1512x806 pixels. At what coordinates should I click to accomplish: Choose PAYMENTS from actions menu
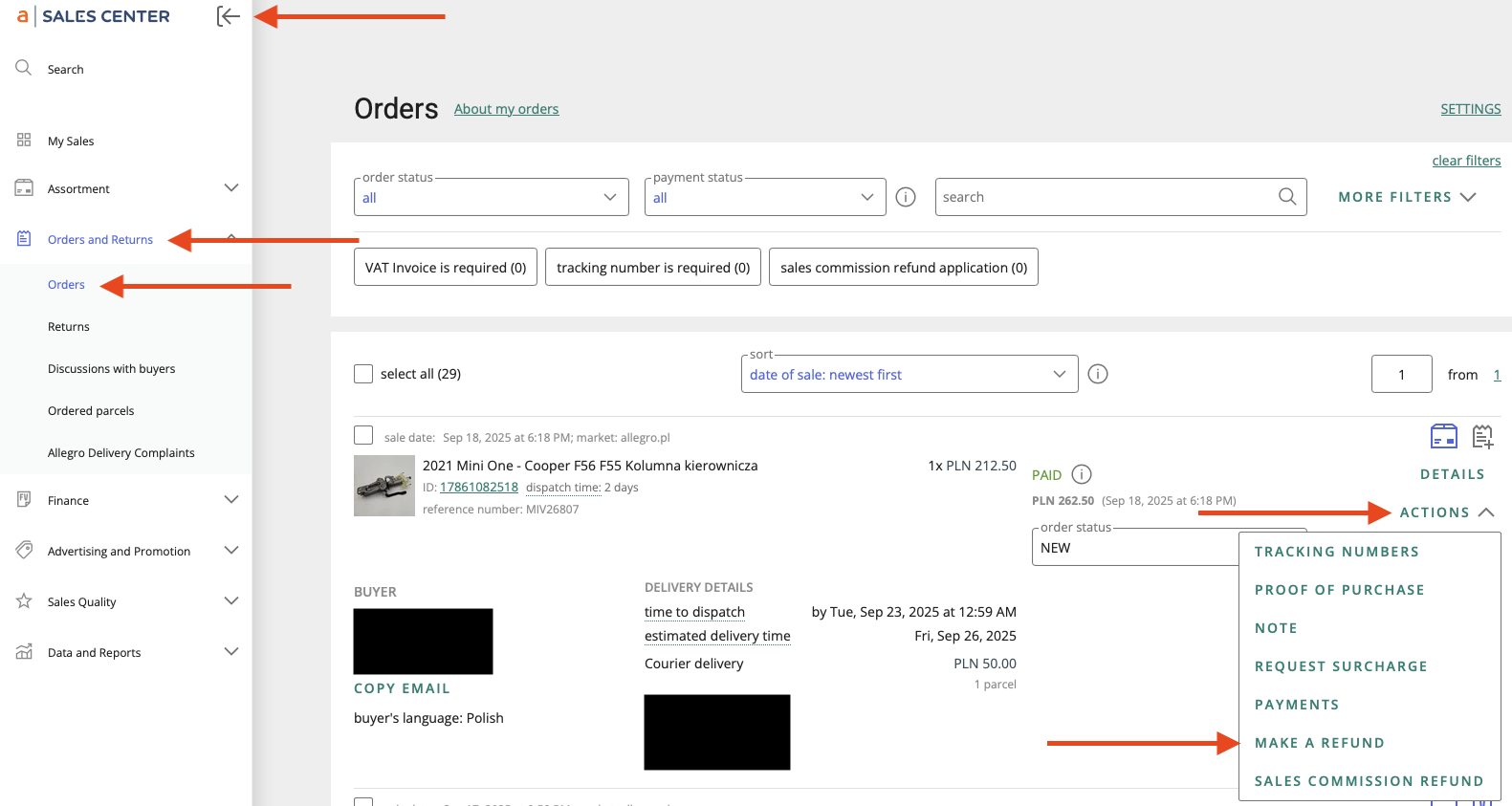[1297, 705]
